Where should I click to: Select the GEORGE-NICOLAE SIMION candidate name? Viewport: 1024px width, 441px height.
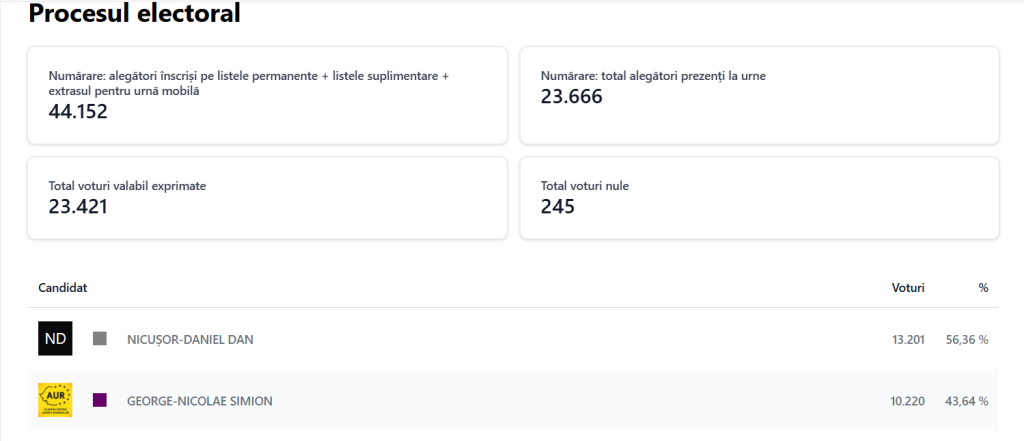(x=200, y=401)
